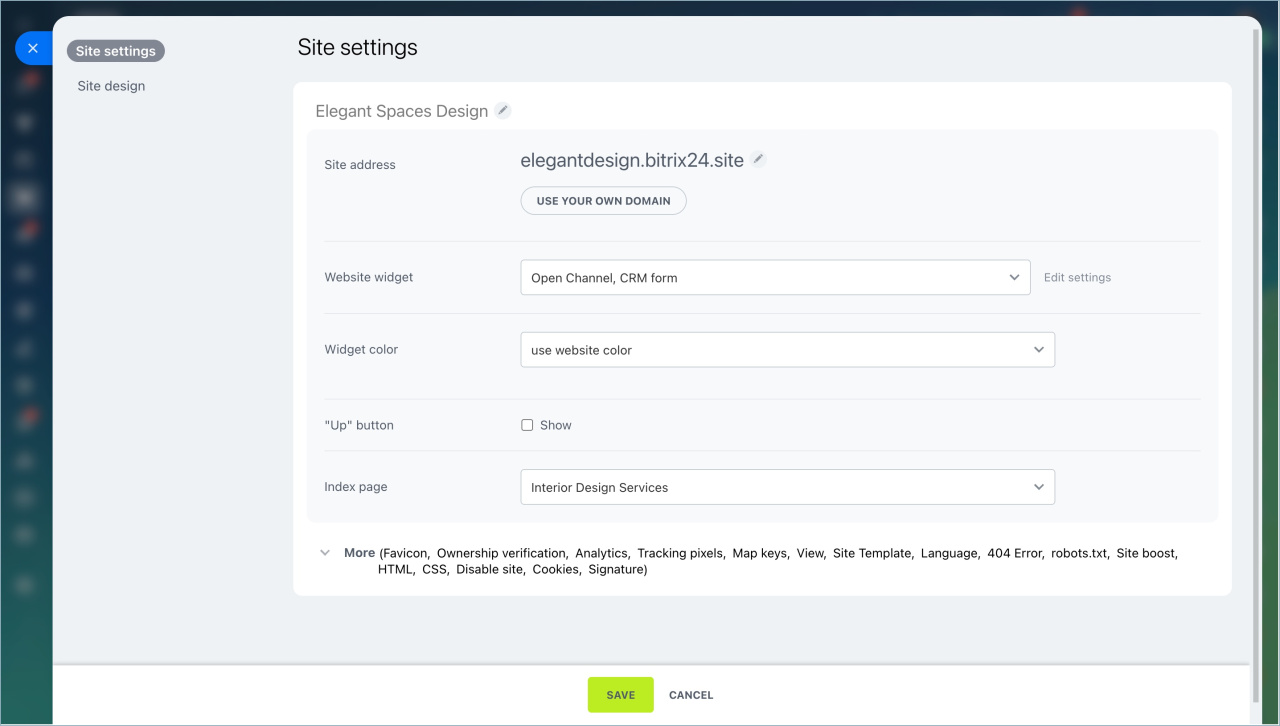Click Use Your Own Domain button
This screenshot has height=726, width=1280.
click(603, 201)
